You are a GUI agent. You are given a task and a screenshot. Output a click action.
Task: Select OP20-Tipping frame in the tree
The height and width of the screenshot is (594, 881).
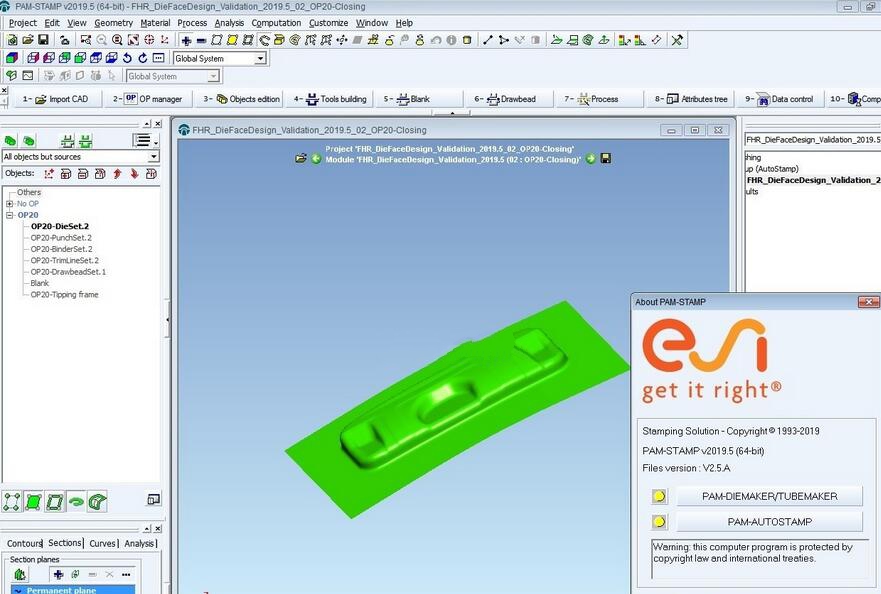pyautogui.click(x=64, y=294)
